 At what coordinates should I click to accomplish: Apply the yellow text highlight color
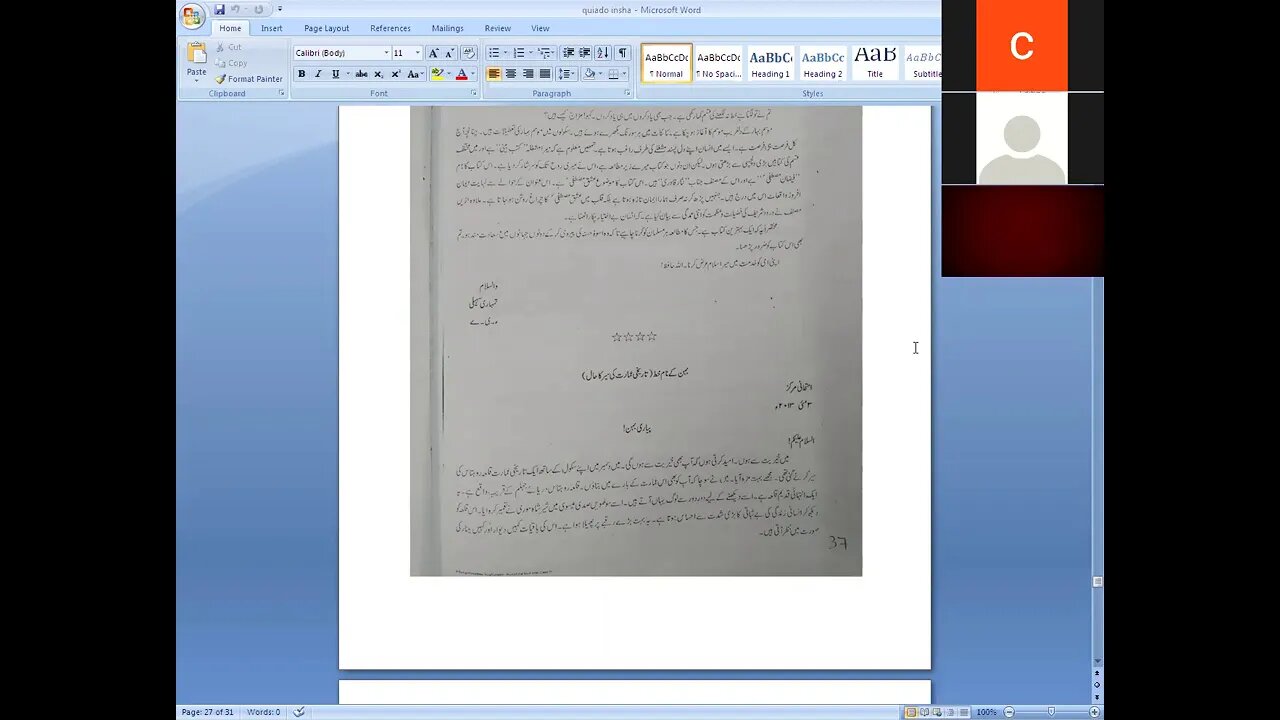click(437, 74)
